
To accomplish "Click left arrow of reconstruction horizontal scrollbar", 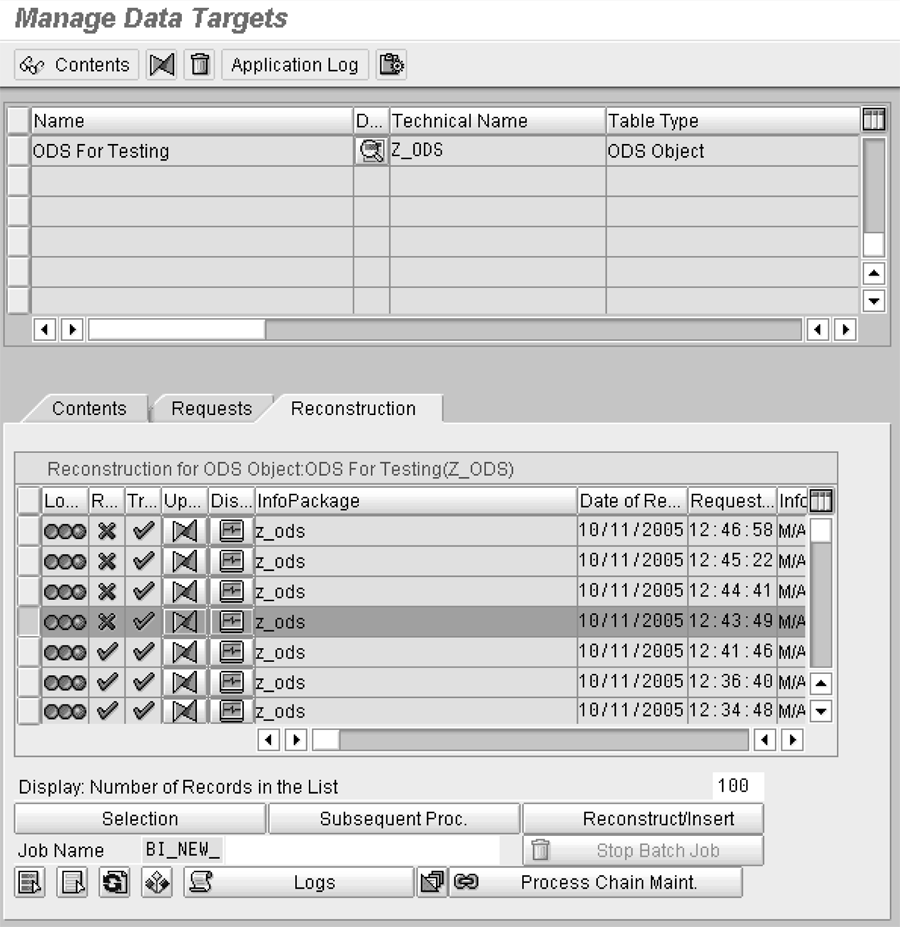I will pyautogui.click(x=268, y=740).
